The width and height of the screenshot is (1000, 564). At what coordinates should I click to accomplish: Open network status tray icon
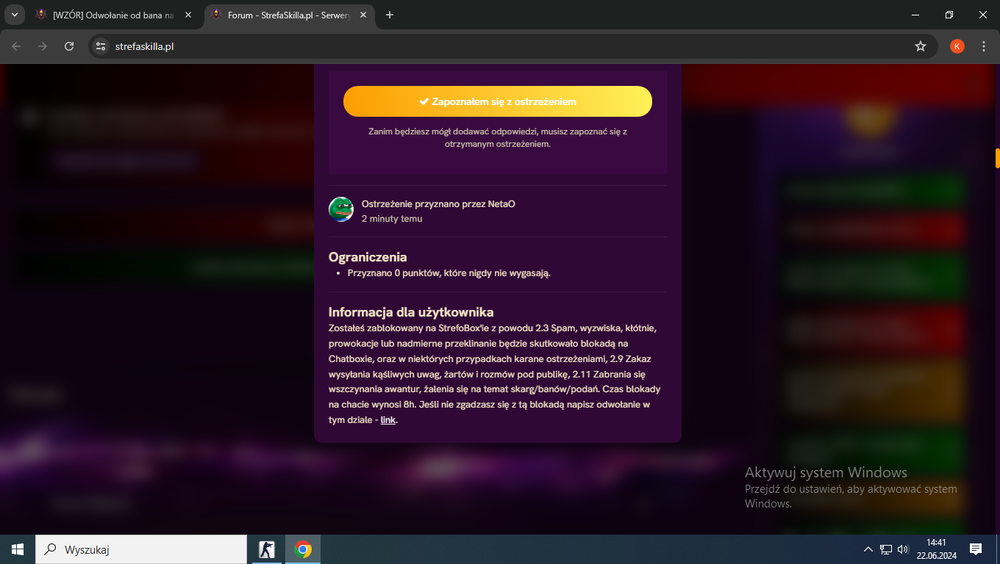886,549
